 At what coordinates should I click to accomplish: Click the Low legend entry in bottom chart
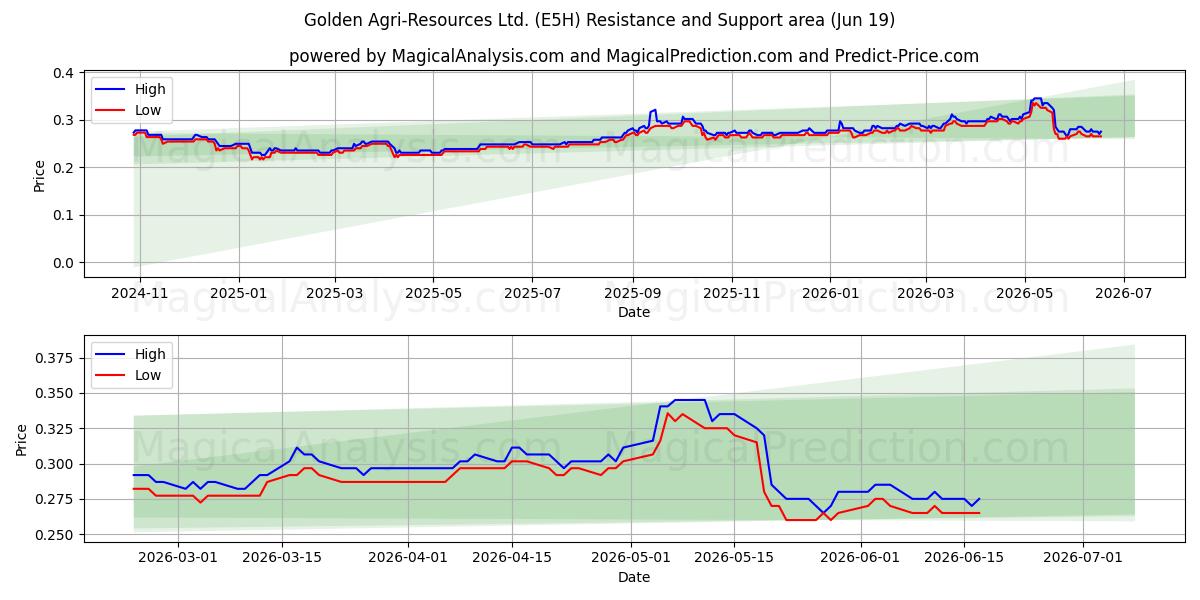pyautogui.click(x=130, y=375)
